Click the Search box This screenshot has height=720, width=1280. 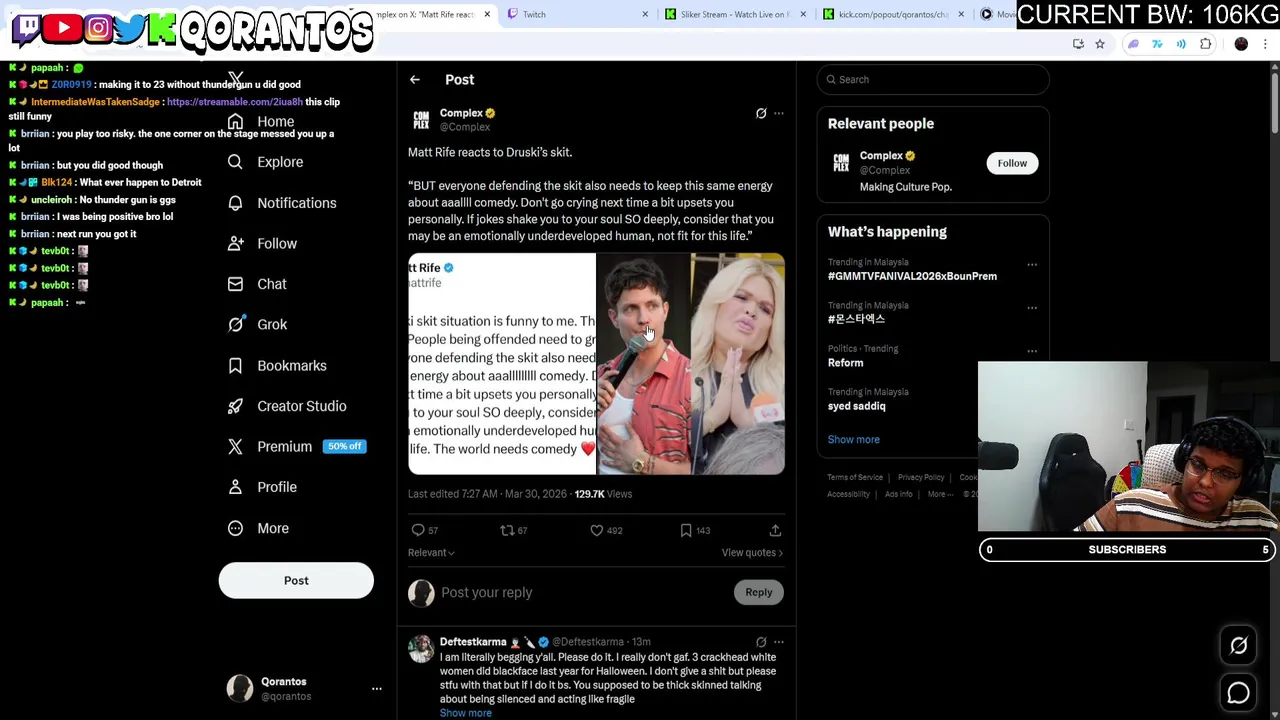click(933, 80)
